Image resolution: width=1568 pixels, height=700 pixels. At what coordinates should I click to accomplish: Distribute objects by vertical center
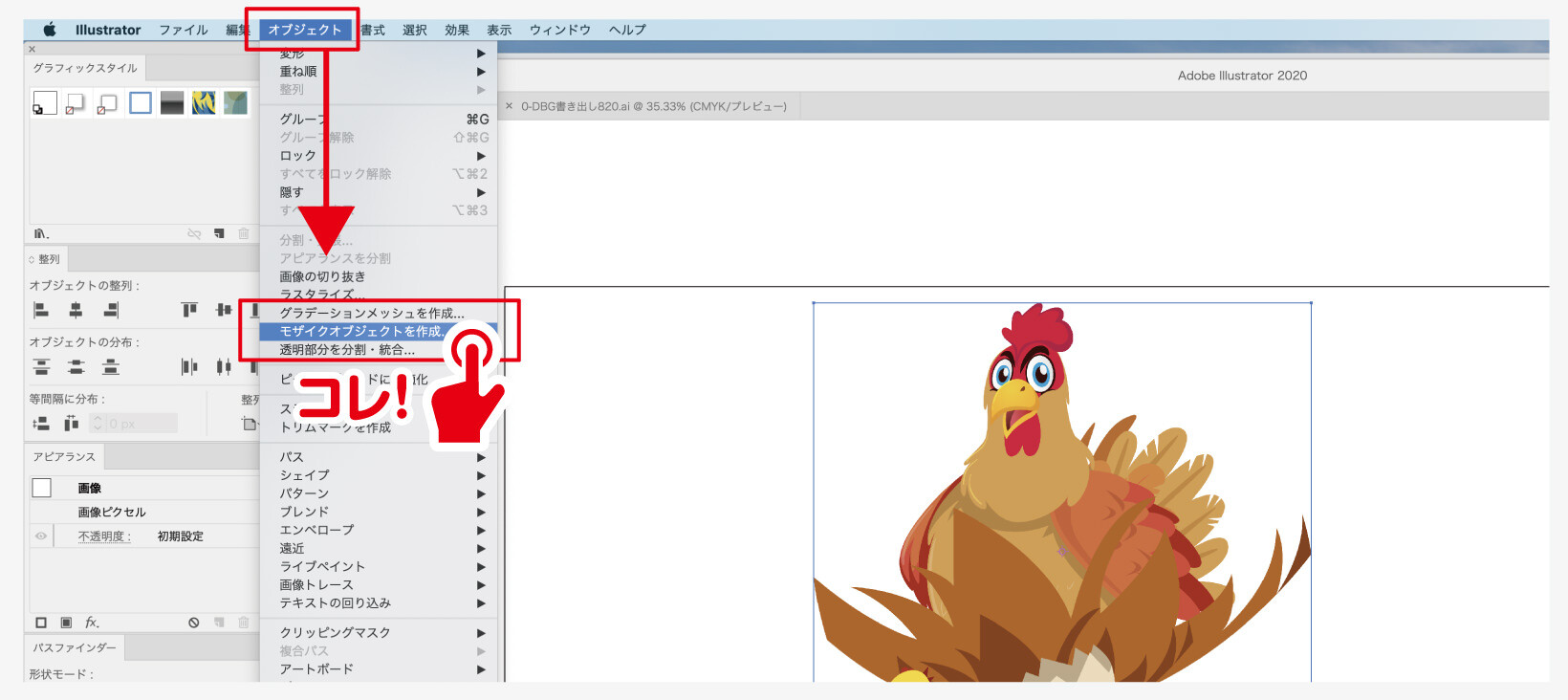pos(76,366)
